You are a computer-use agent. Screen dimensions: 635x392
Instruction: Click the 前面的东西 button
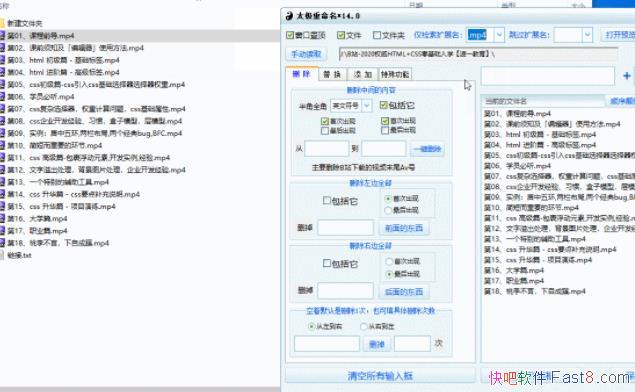click(404, 228)
